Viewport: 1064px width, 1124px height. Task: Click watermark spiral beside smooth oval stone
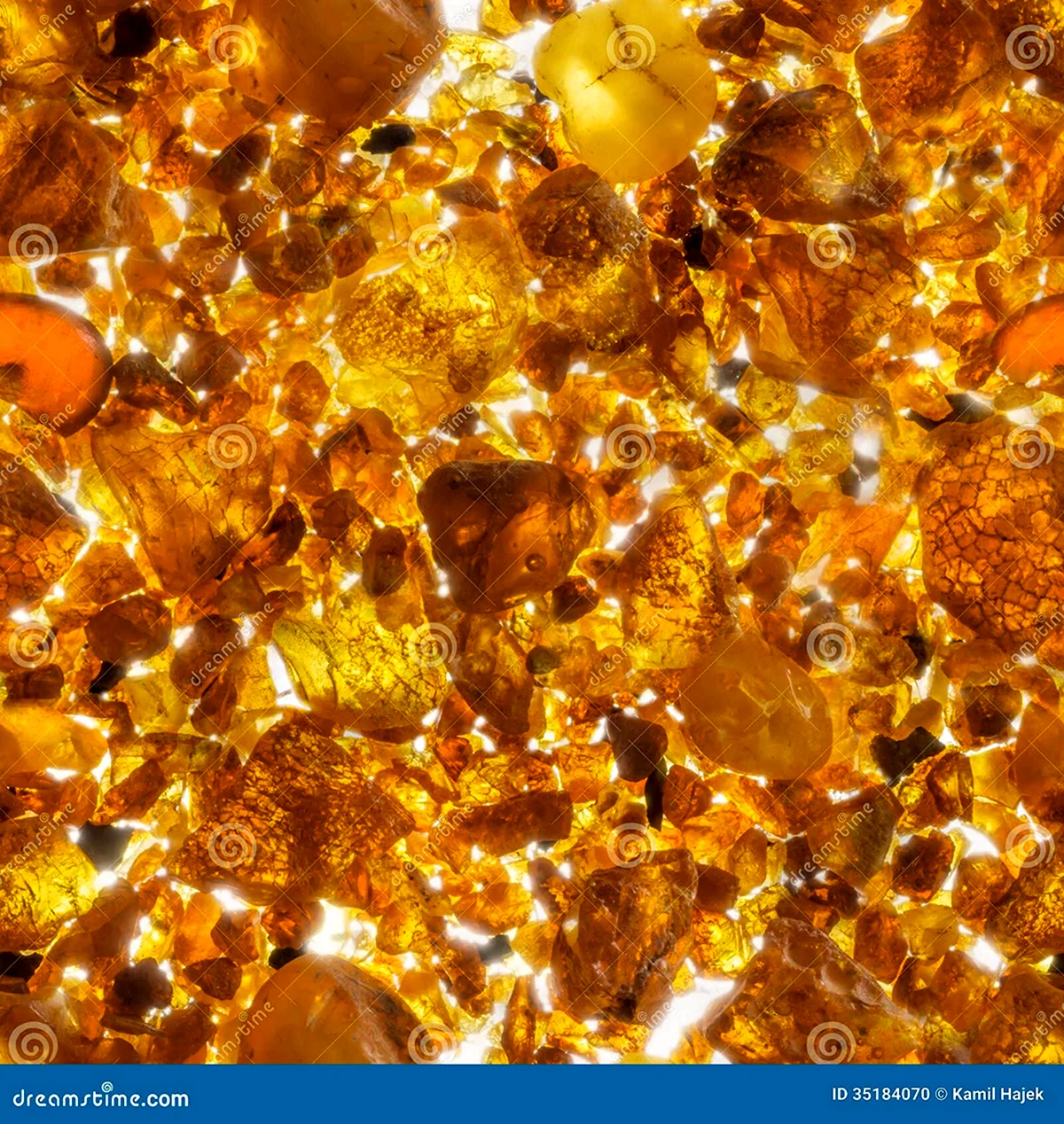point(830,645)
